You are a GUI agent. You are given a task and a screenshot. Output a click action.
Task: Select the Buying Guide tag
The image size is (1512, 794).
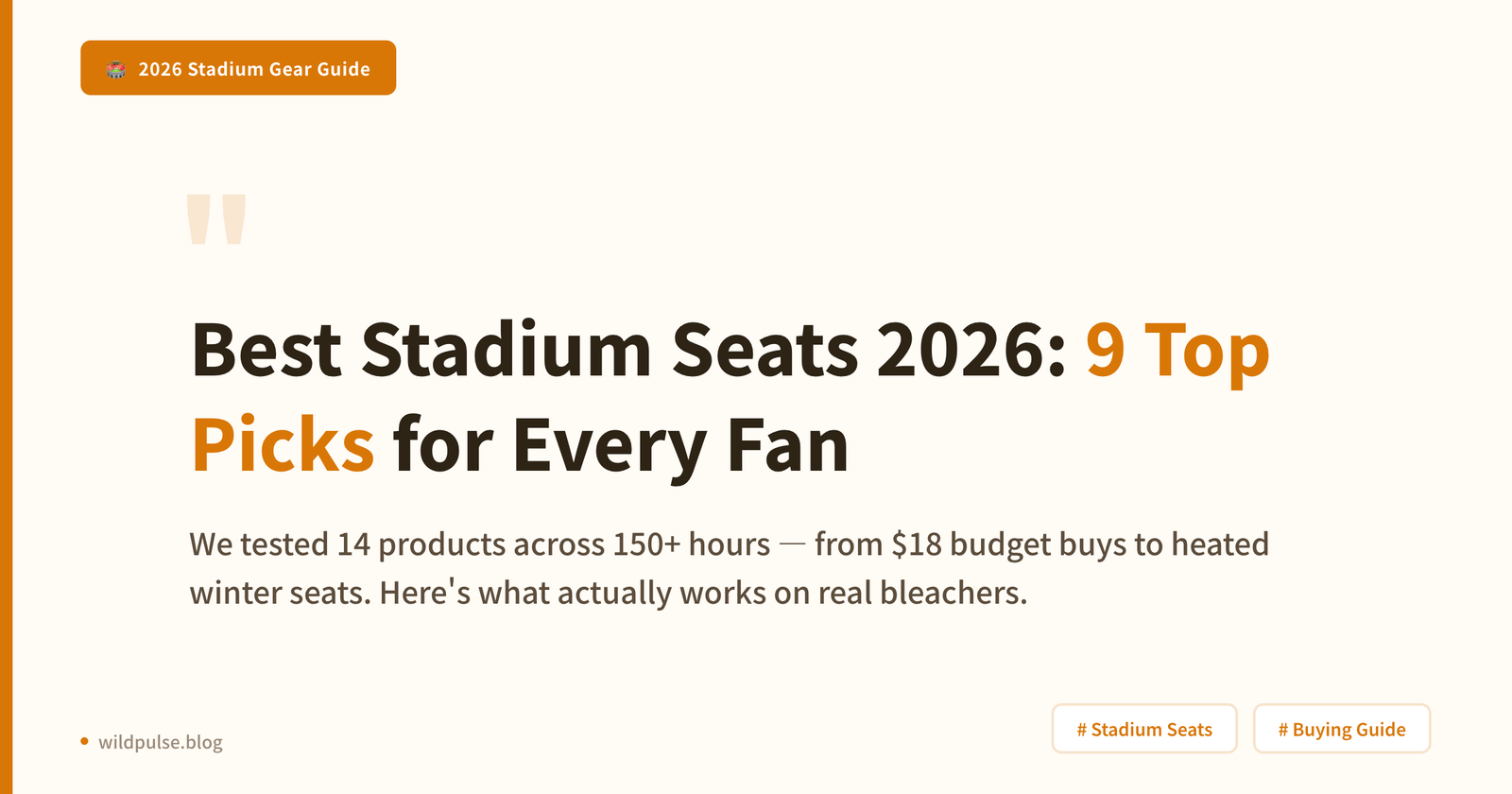tap(1342, 729)
